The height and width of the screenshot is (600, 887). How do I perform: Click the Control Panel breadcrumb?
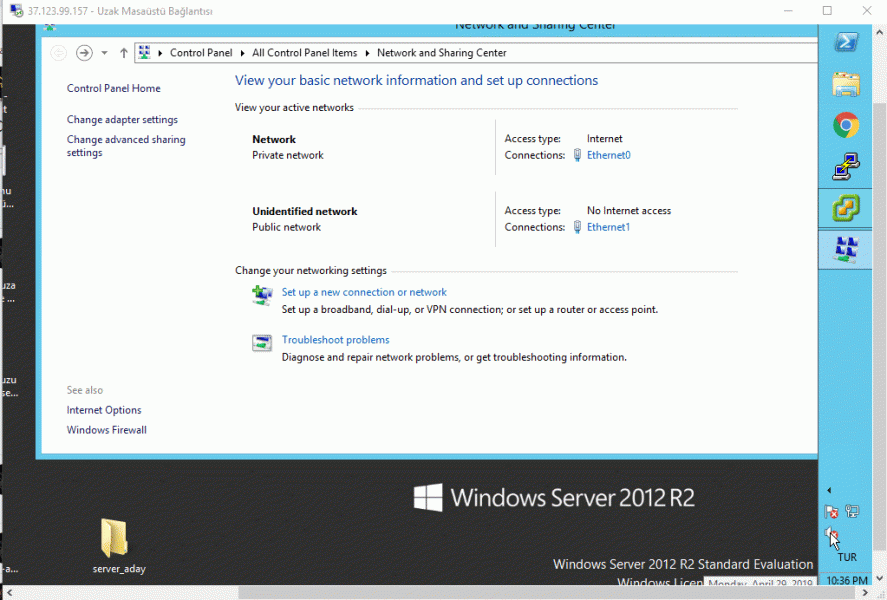201,53
